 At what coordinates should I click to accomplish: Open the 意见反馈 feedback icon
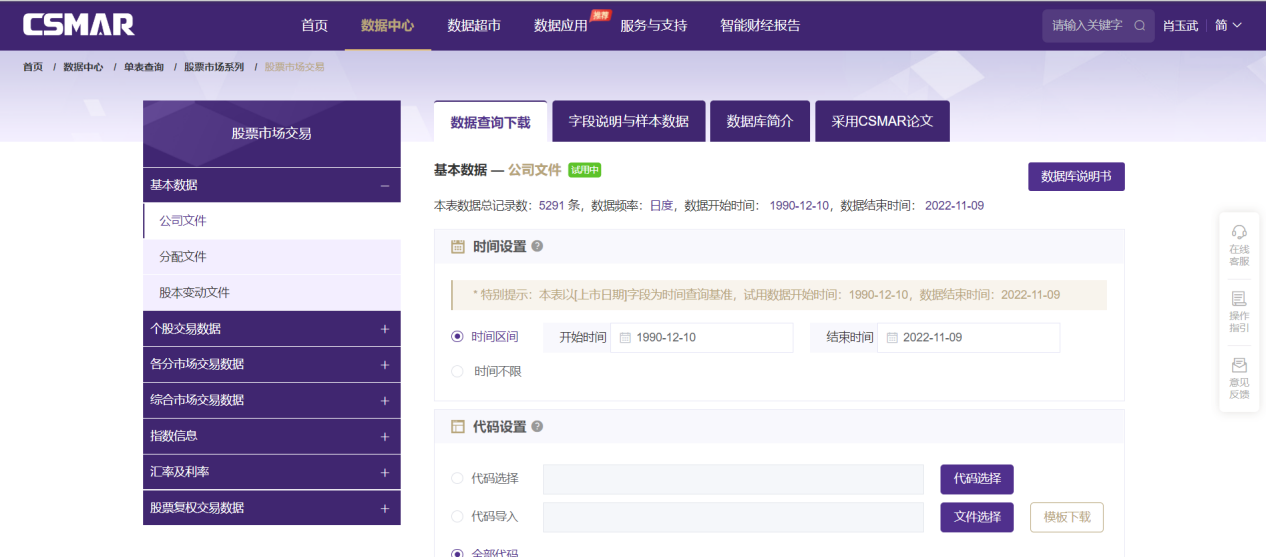(x=1239, y=365)
